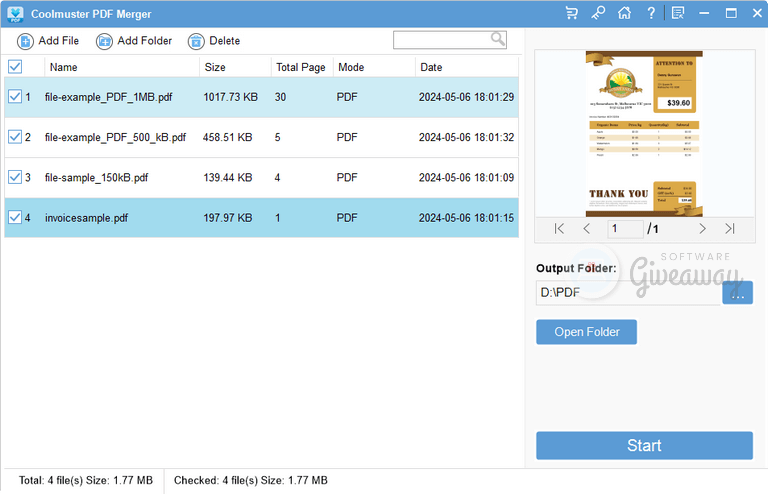
Task: Jump to first preview page
Action: [559, 229]
